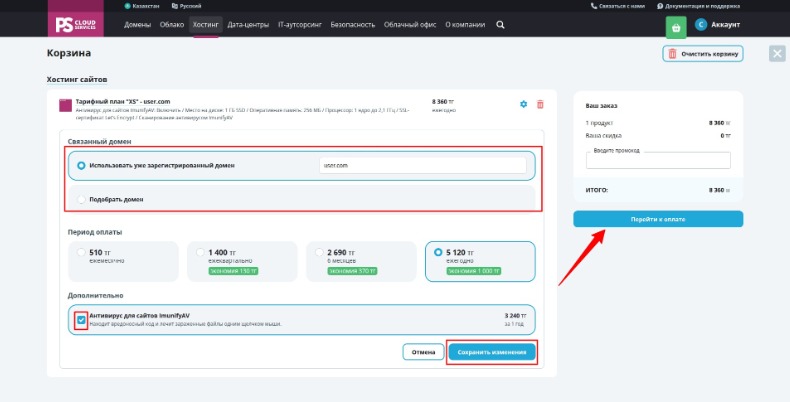Open the Русский language selector
This screenshot has width=790, height=402.
186,6
